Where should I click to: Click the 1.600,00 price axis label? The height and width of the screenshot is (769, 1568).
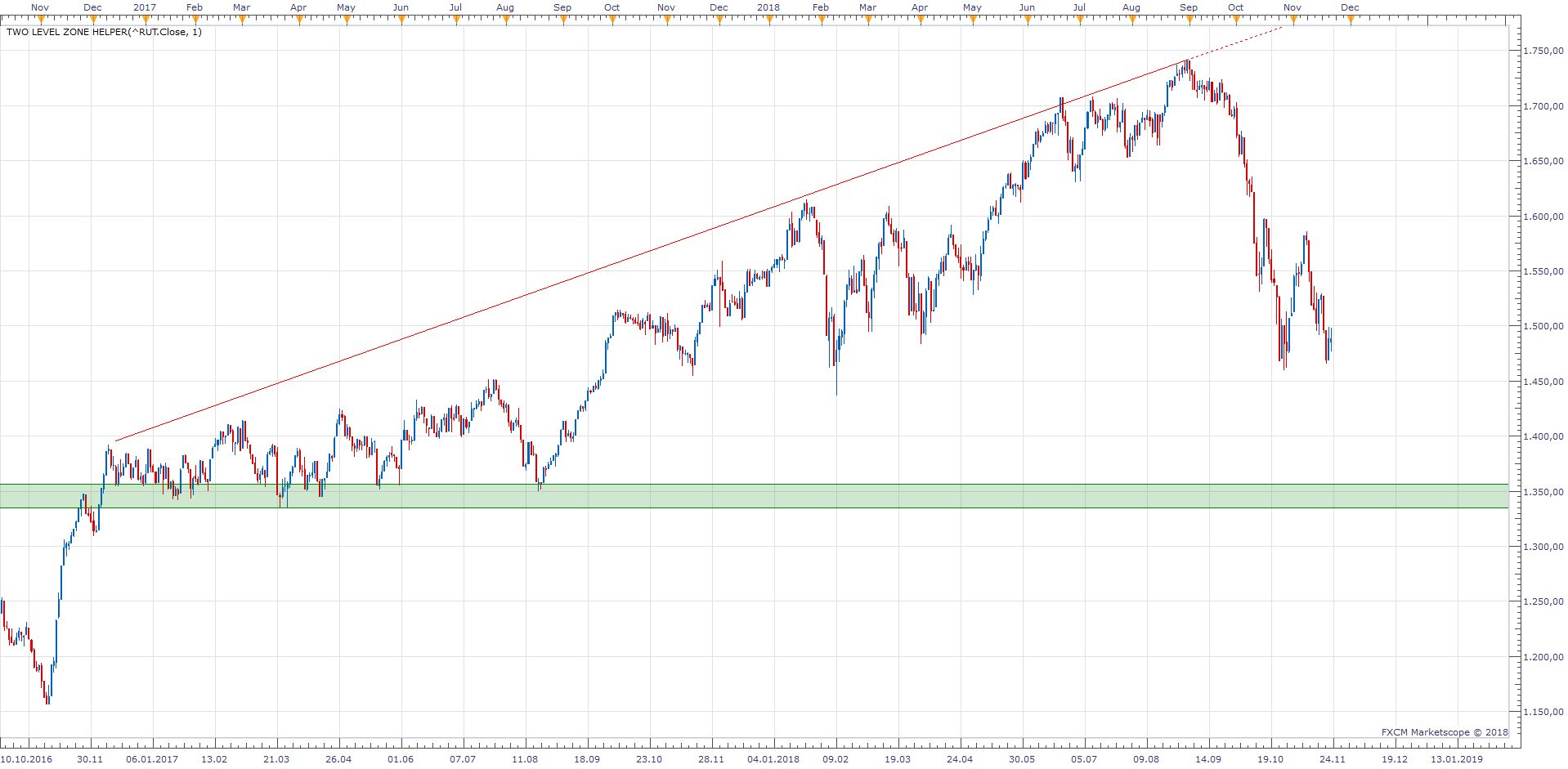pyautogui.click(x=1543, y=217)
